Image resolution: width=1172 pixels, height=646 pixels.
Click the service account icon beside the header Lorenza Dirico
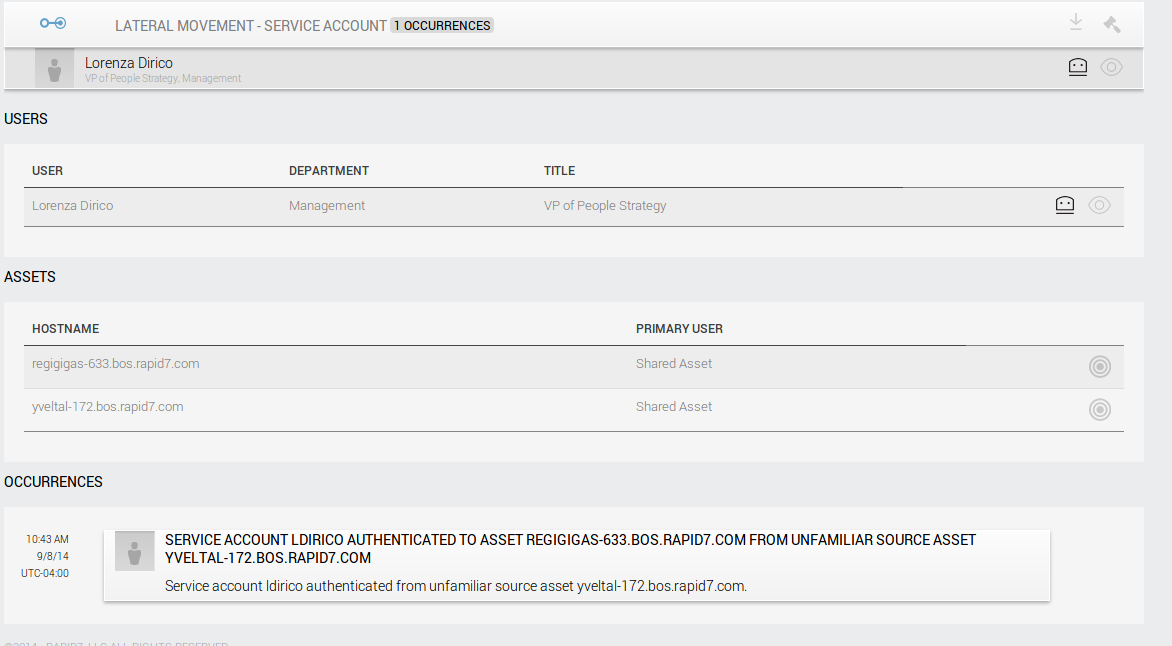click(1077, 67)
